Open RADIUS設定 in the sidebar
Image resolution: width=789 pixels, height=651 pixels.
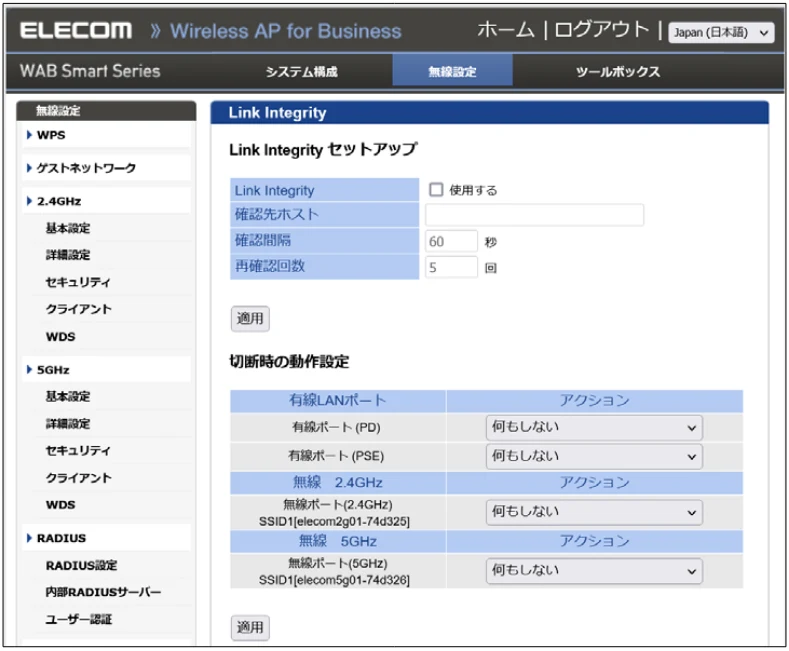pos(82,565)
